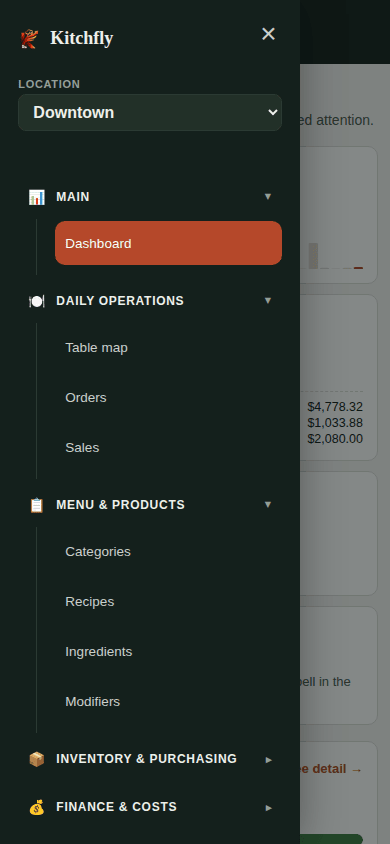Select the Dashboard menu item
This screenshot has width=390, height=844.
click(x=168, y=243)
